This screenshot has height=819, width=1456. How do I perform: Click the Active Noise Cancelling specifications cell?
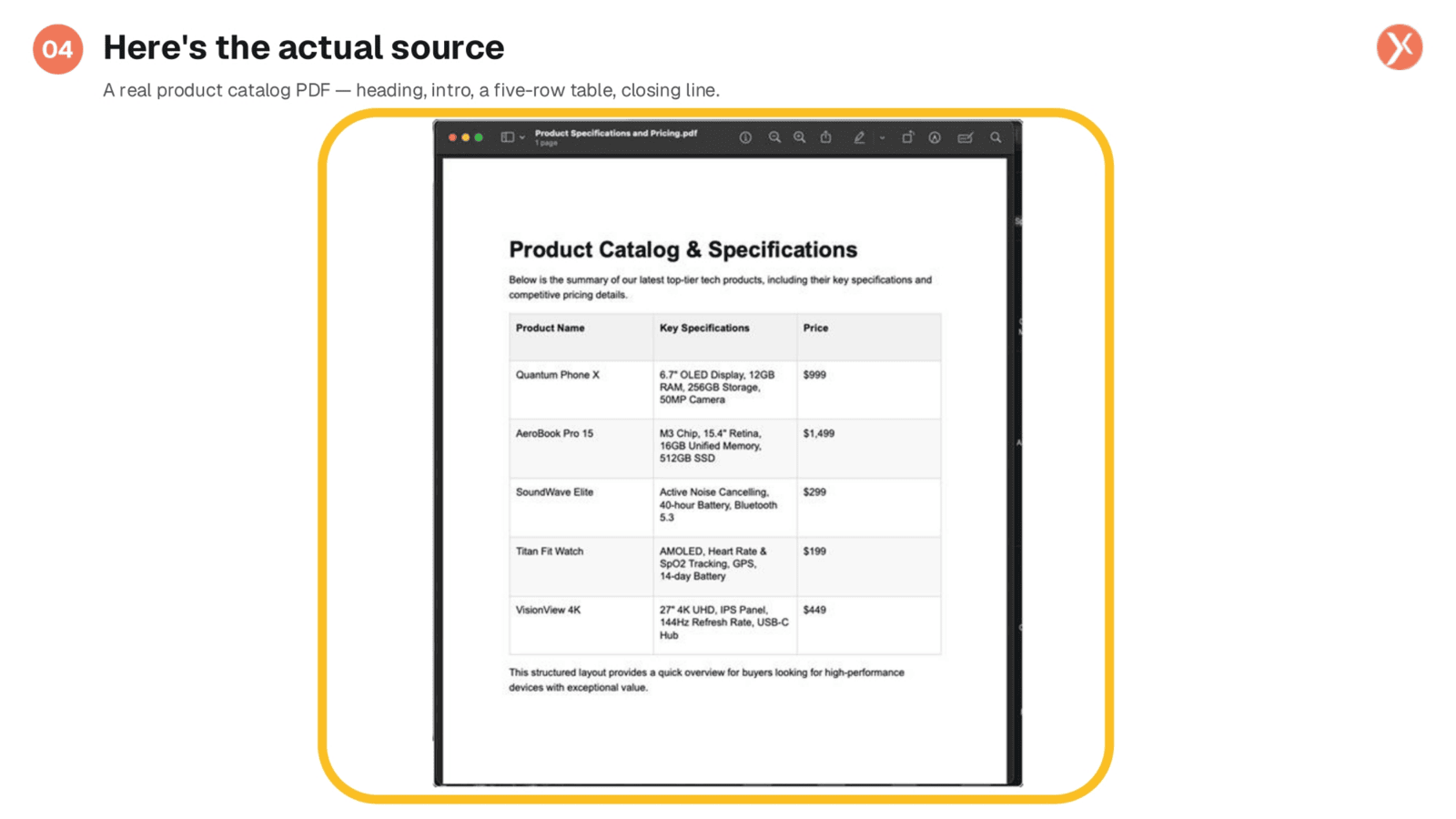click(725, 507)
